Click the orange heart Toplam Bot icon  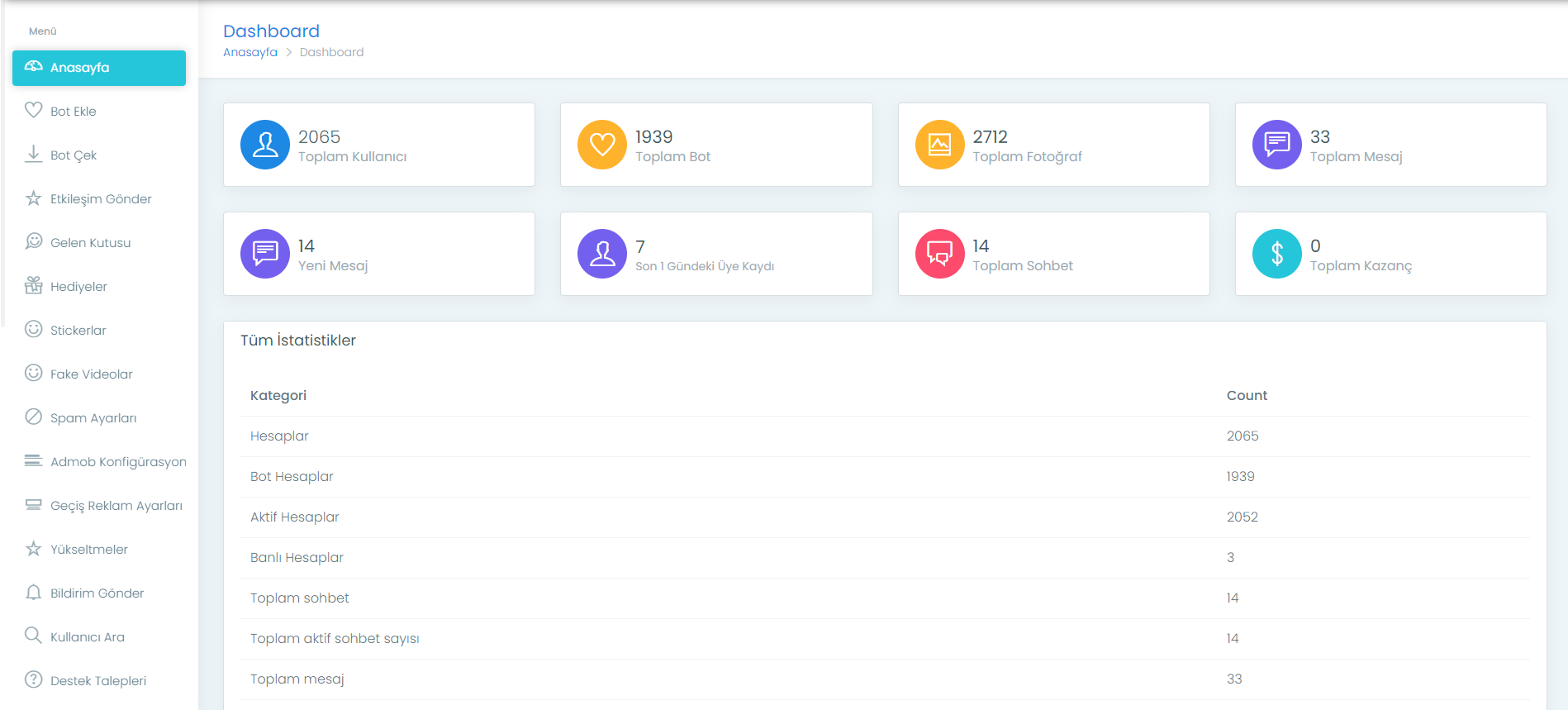602,145
